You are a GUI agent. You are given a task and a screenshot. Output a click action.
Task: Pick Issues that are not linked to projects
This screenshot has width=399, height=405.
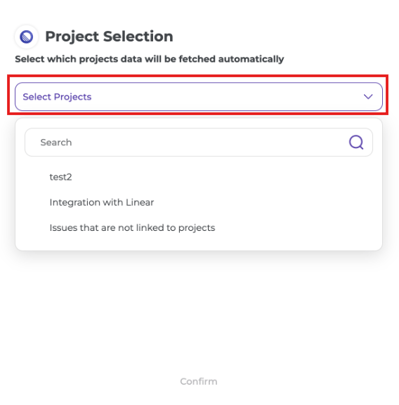[x=132, y=228]
